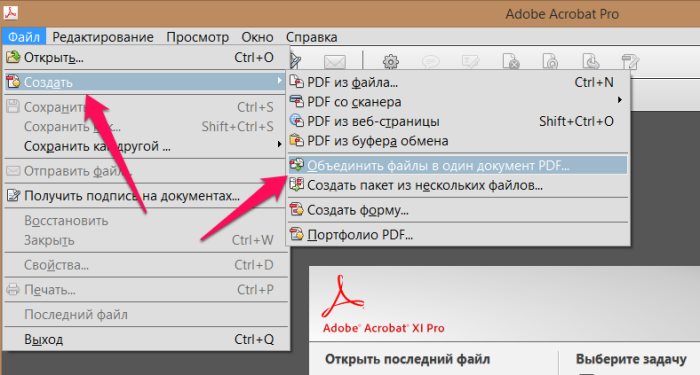
Task: Choose PDF со сканера submenu entry
Action: (x=458, y=102)
